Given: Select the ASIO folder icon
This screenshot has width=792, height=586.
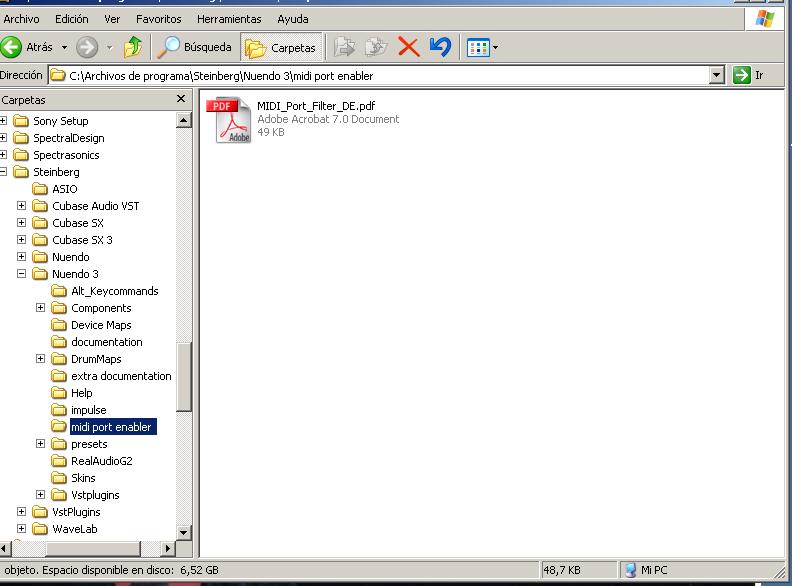Looking at the screenshot, I should (40, 189).
